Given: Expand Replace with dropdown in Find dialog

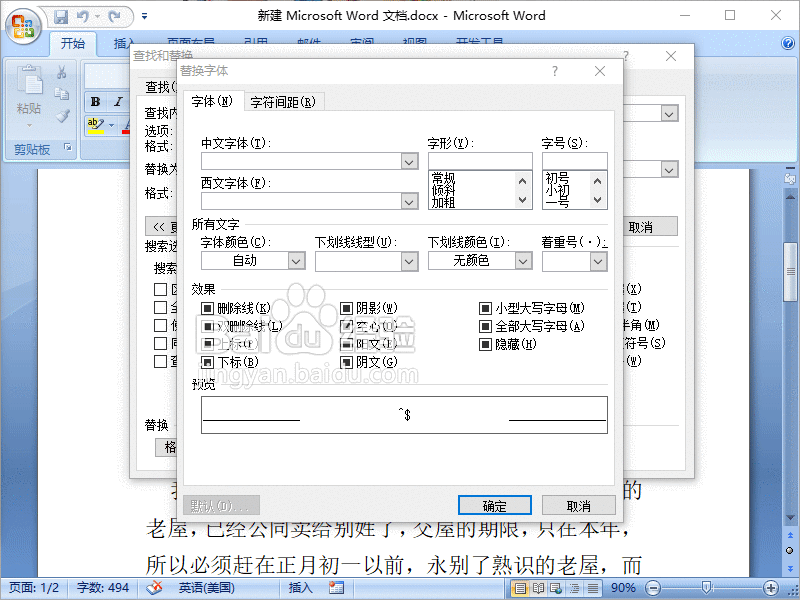Looking at the screenshot, I should coord(669,169).
